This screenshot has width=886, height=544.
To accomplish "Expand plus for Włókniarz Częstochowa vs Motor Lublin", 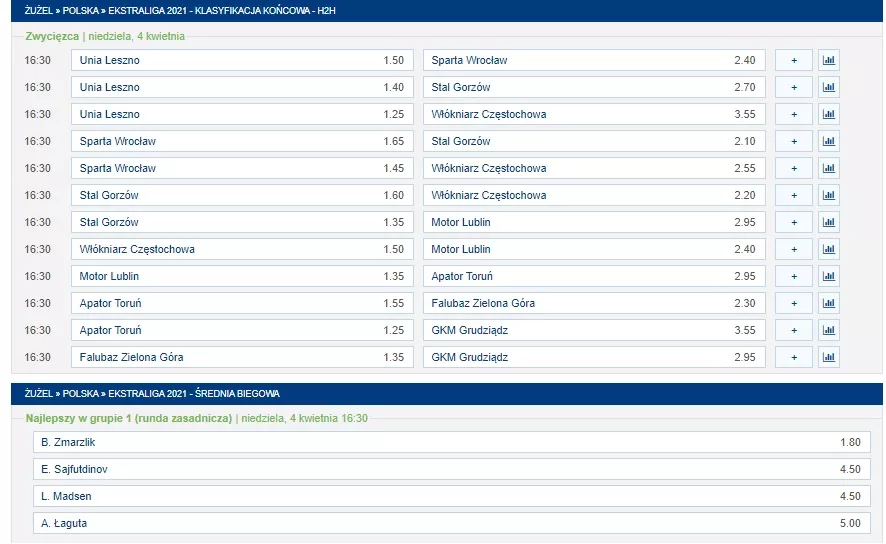I will tap(794, 249).
